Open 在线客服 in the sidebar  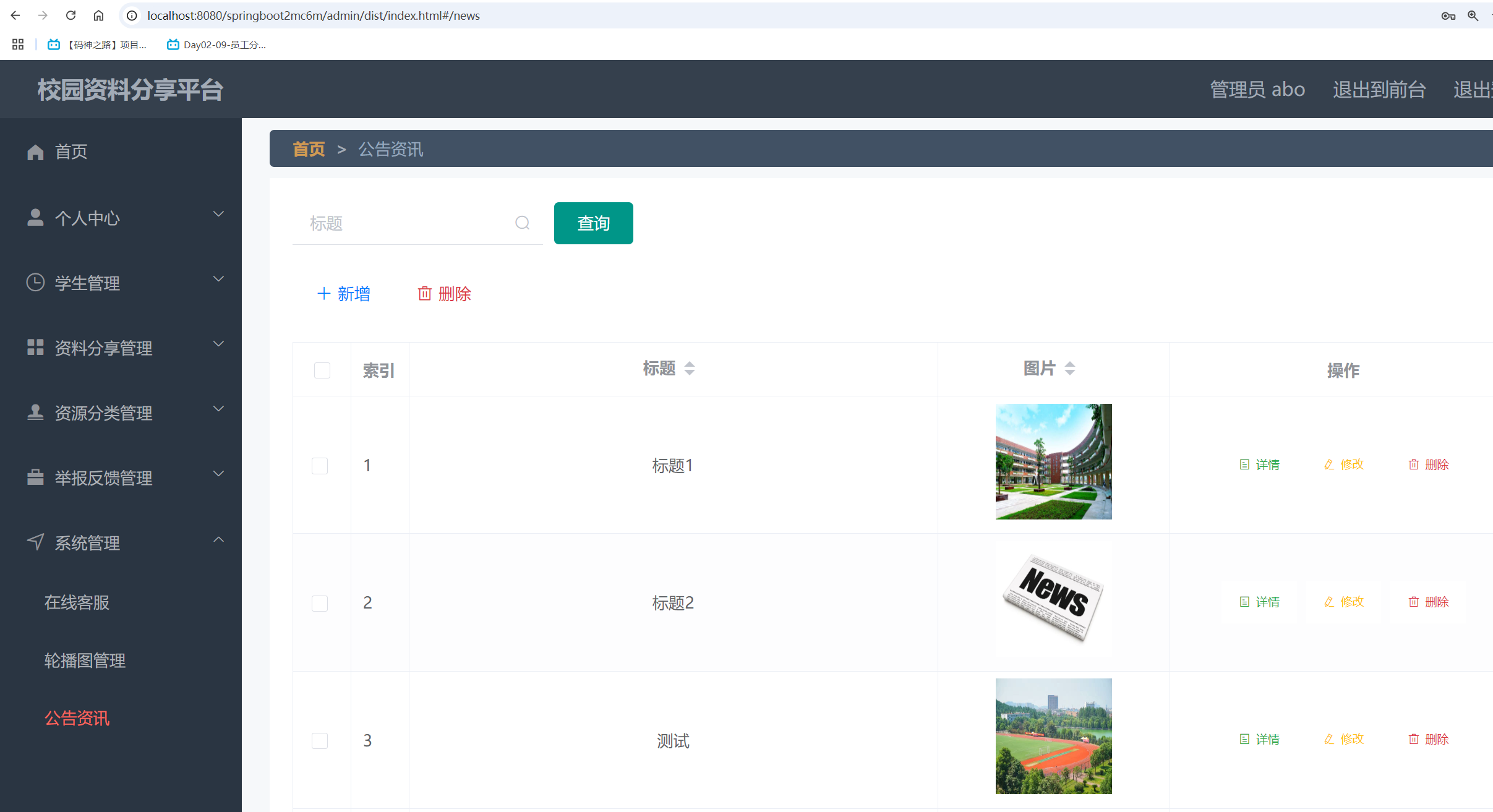pyautogui.click(x=77, y=602)
